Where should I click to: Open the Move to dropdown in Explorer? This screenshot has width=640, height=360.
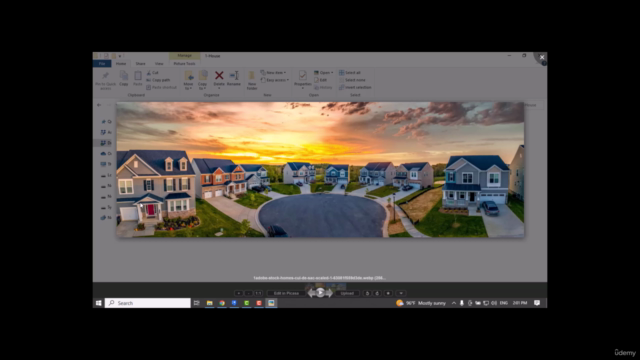188,80
